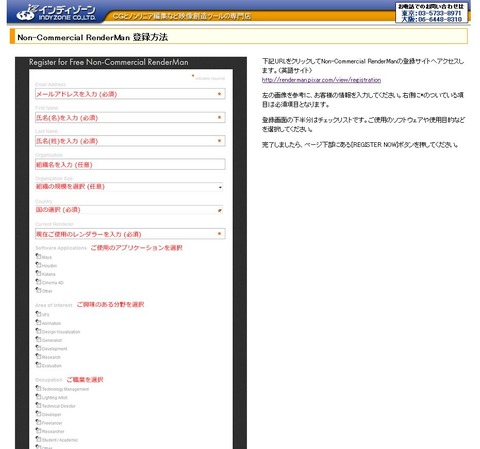Check the Developer occupation checkbox

[x=38, y=414]
